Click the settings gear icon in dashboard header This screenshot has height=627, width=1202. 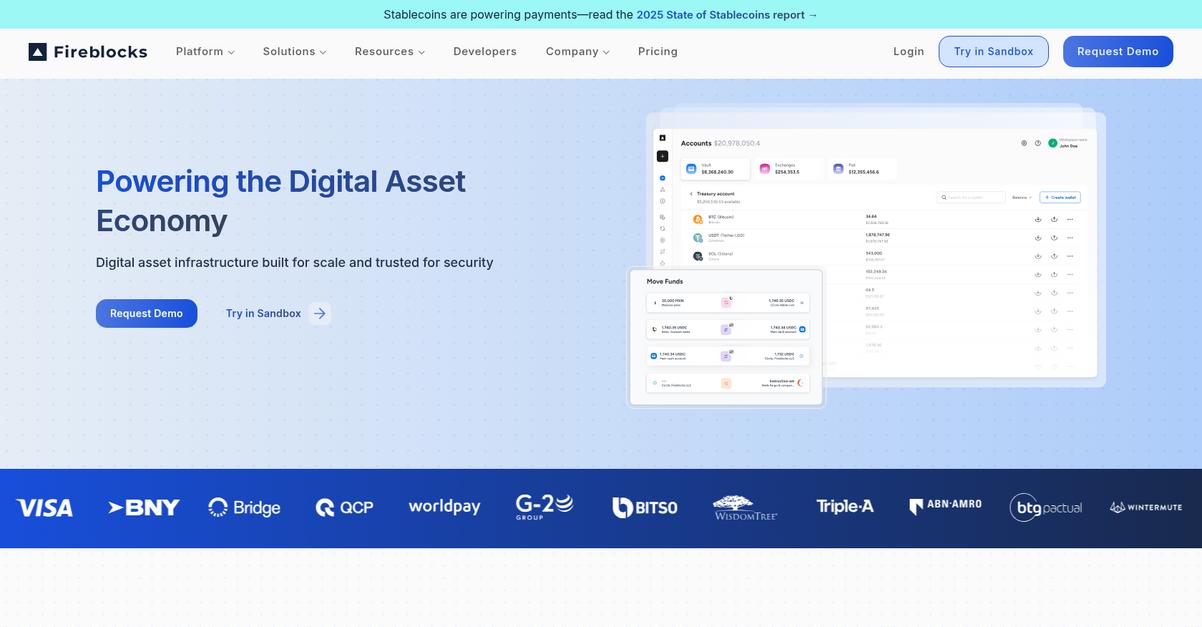[1024, 143]
